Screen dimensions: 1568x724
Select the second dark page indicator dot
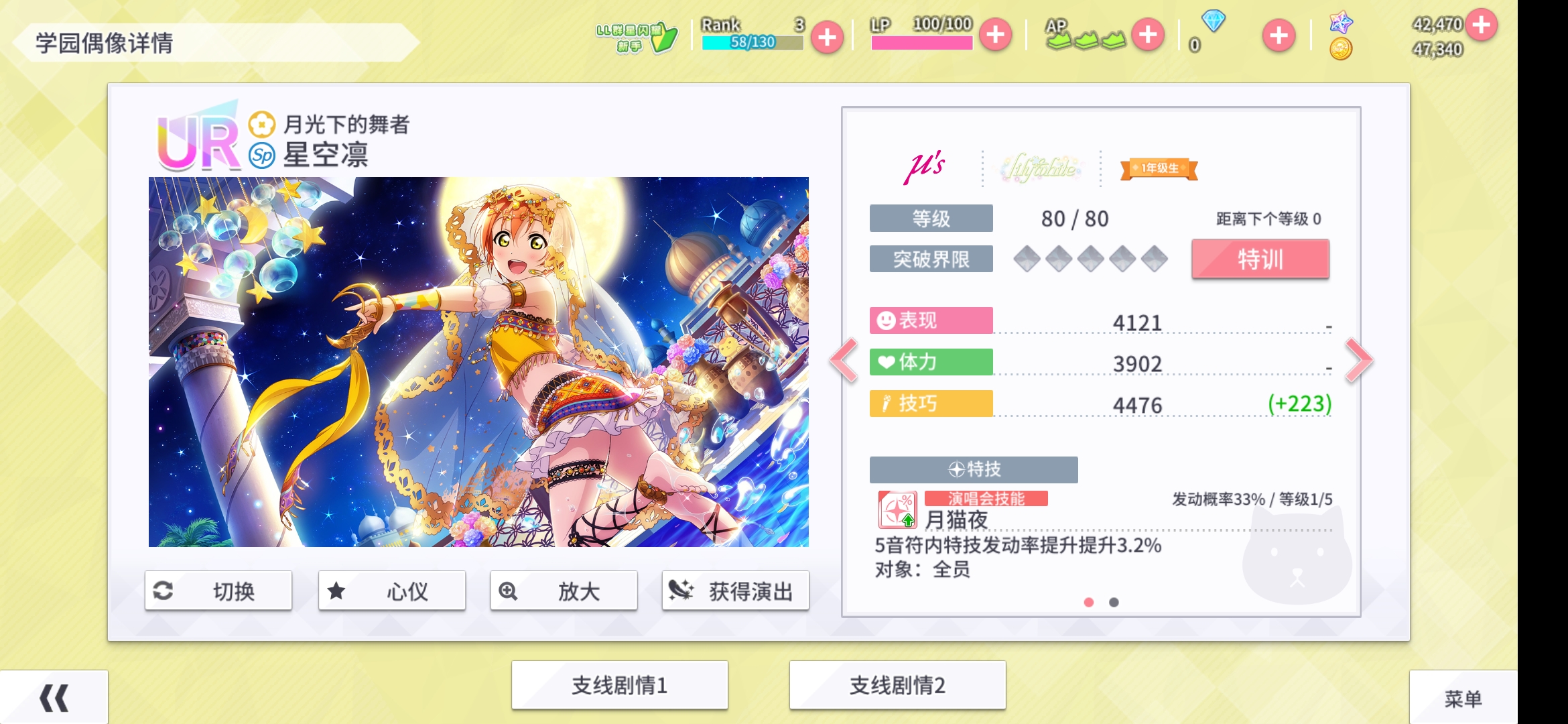tap(1114, 602)
